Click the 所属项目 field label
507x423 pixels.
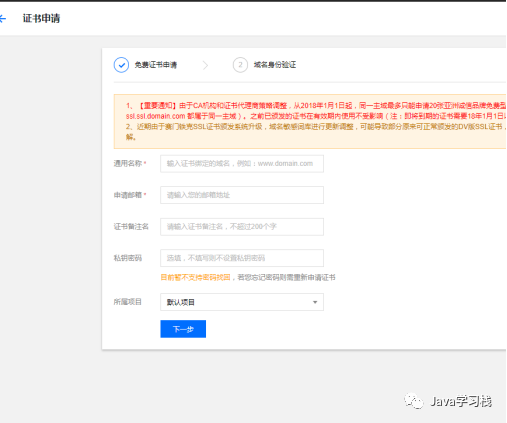(128, 302)
